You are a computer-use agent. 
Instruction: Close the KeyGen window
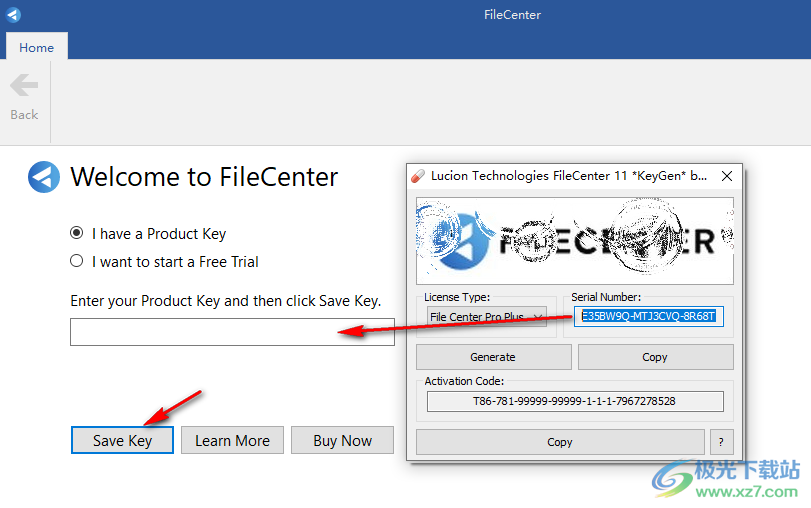(x=727, y=176)
